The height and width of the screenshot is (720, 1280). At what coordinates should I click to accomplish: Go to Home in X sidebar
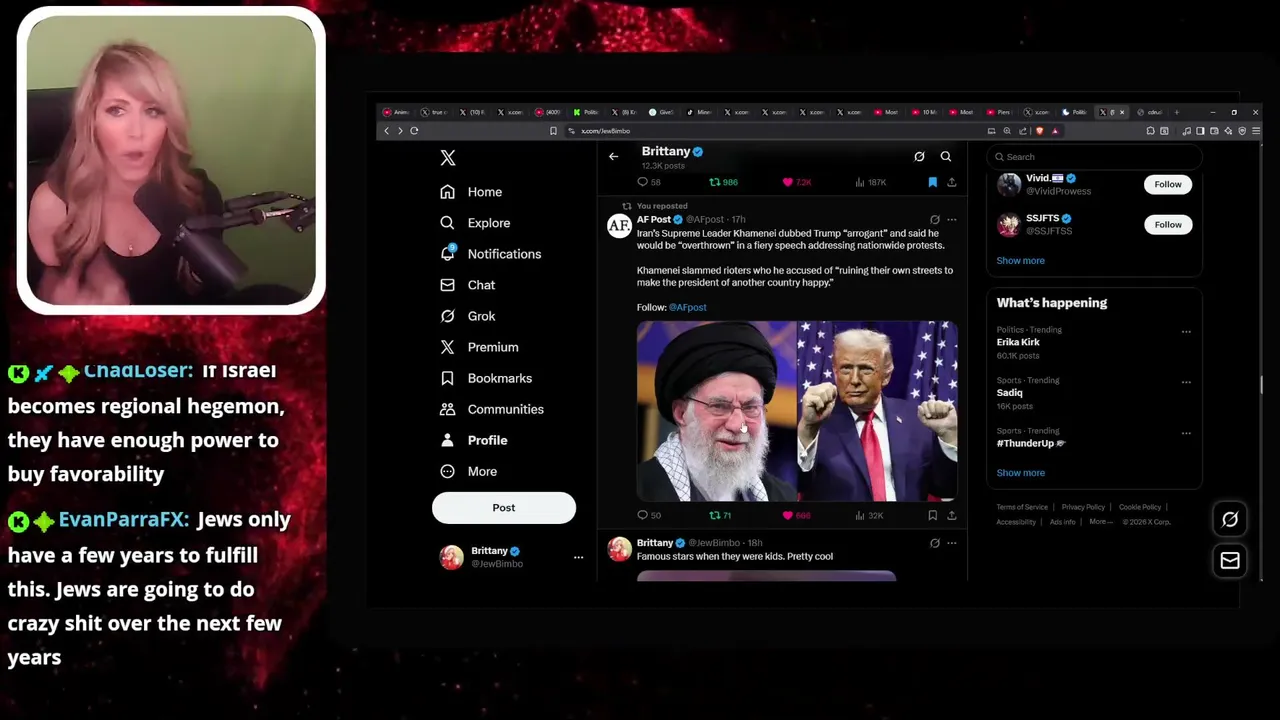click(x=471, y=192)
